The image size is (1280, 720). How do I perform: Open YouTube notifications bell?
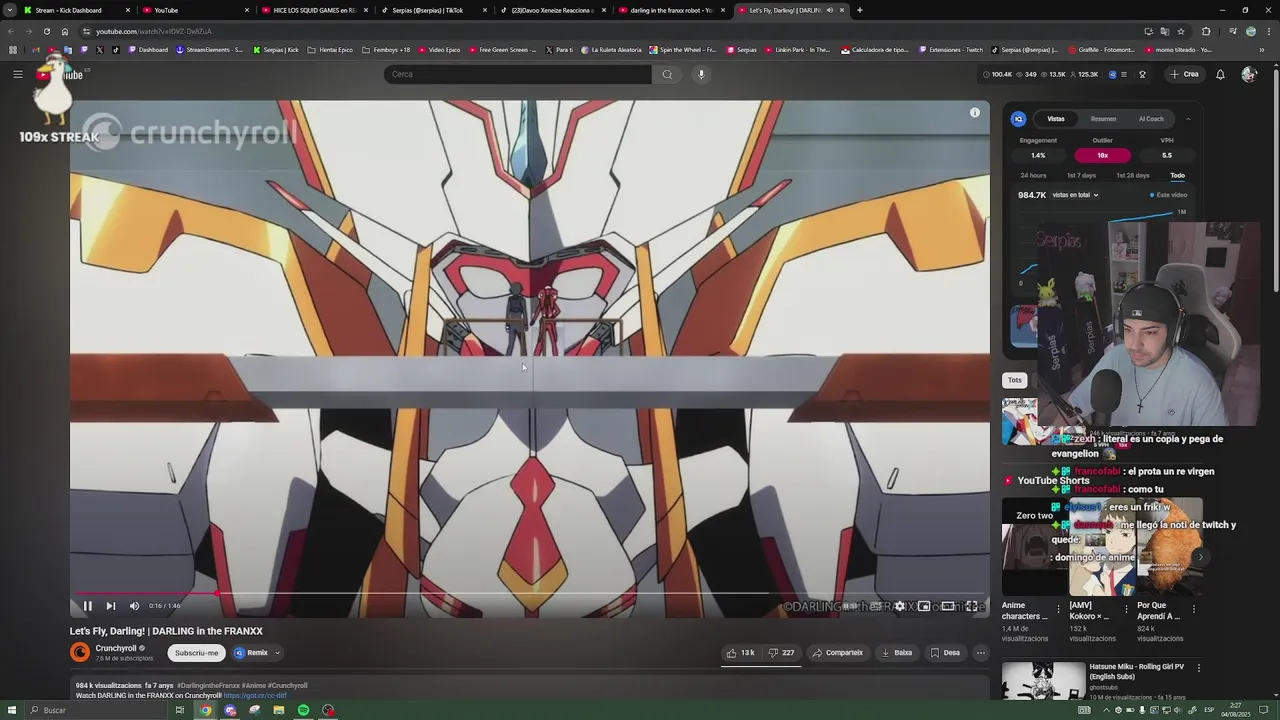click(1220, 74)
